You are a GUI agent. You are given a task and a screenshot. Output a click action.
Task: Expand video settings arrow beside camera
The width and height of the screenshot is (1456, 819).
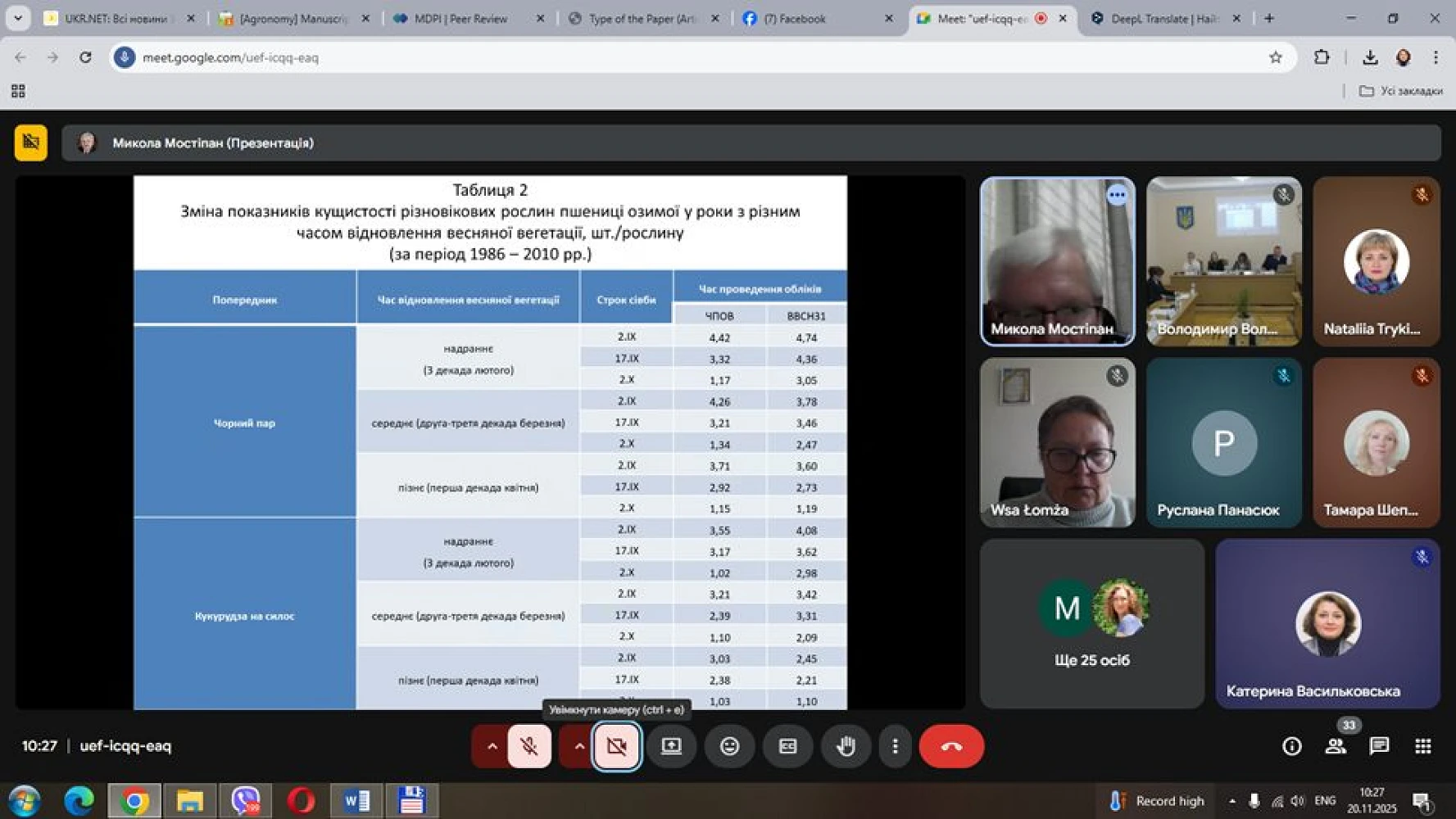578,746
